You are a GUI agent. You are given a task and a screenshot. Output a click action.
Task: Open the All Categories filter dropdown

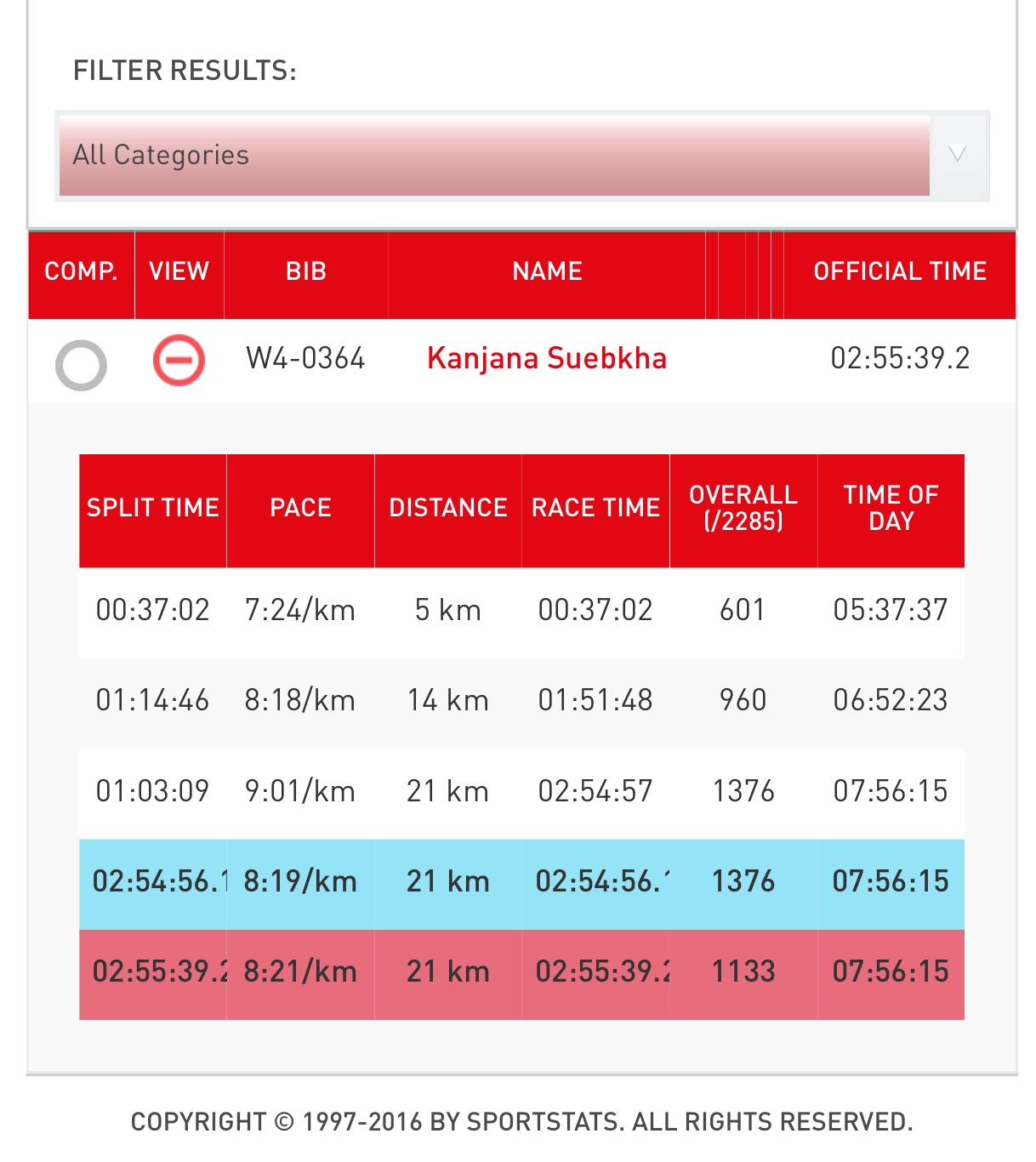pos(493,156)
